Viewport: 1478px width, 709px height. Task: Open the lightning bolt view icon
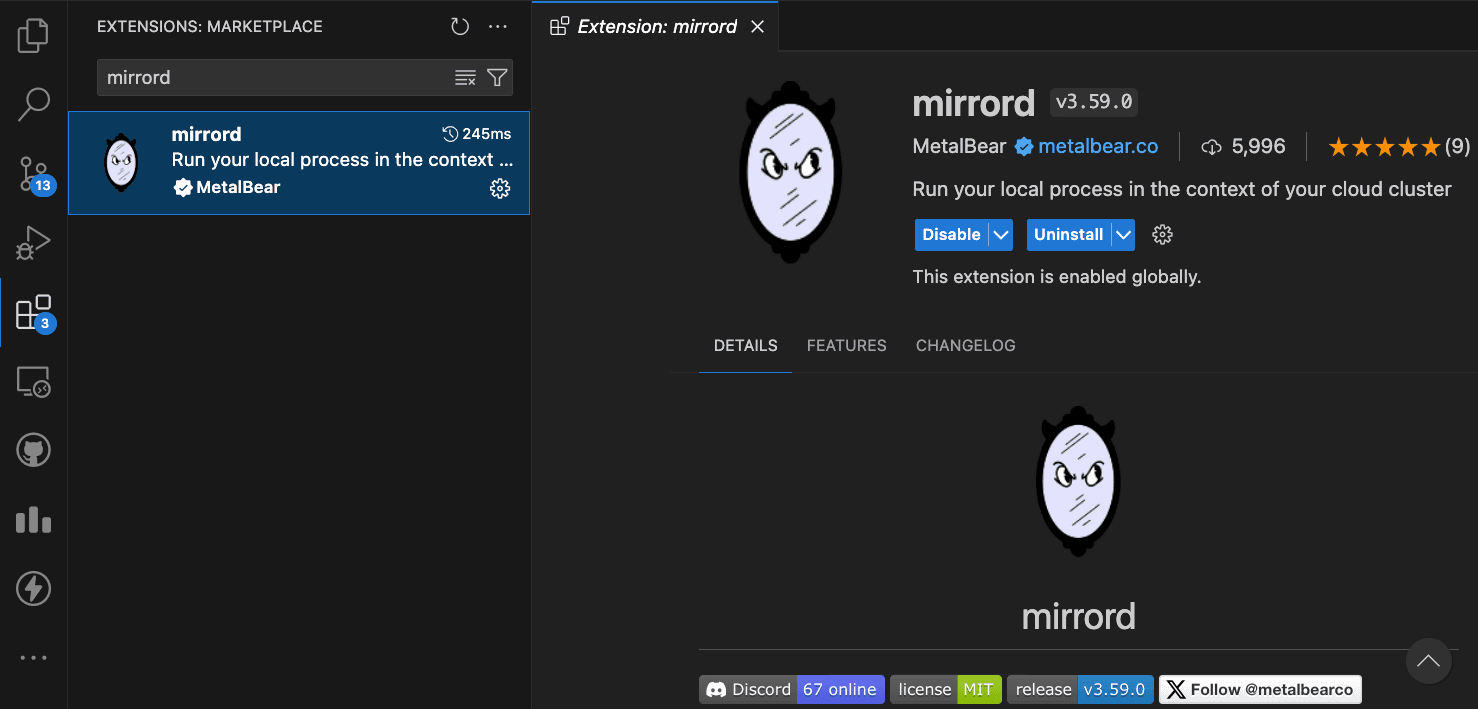point(33,589)
